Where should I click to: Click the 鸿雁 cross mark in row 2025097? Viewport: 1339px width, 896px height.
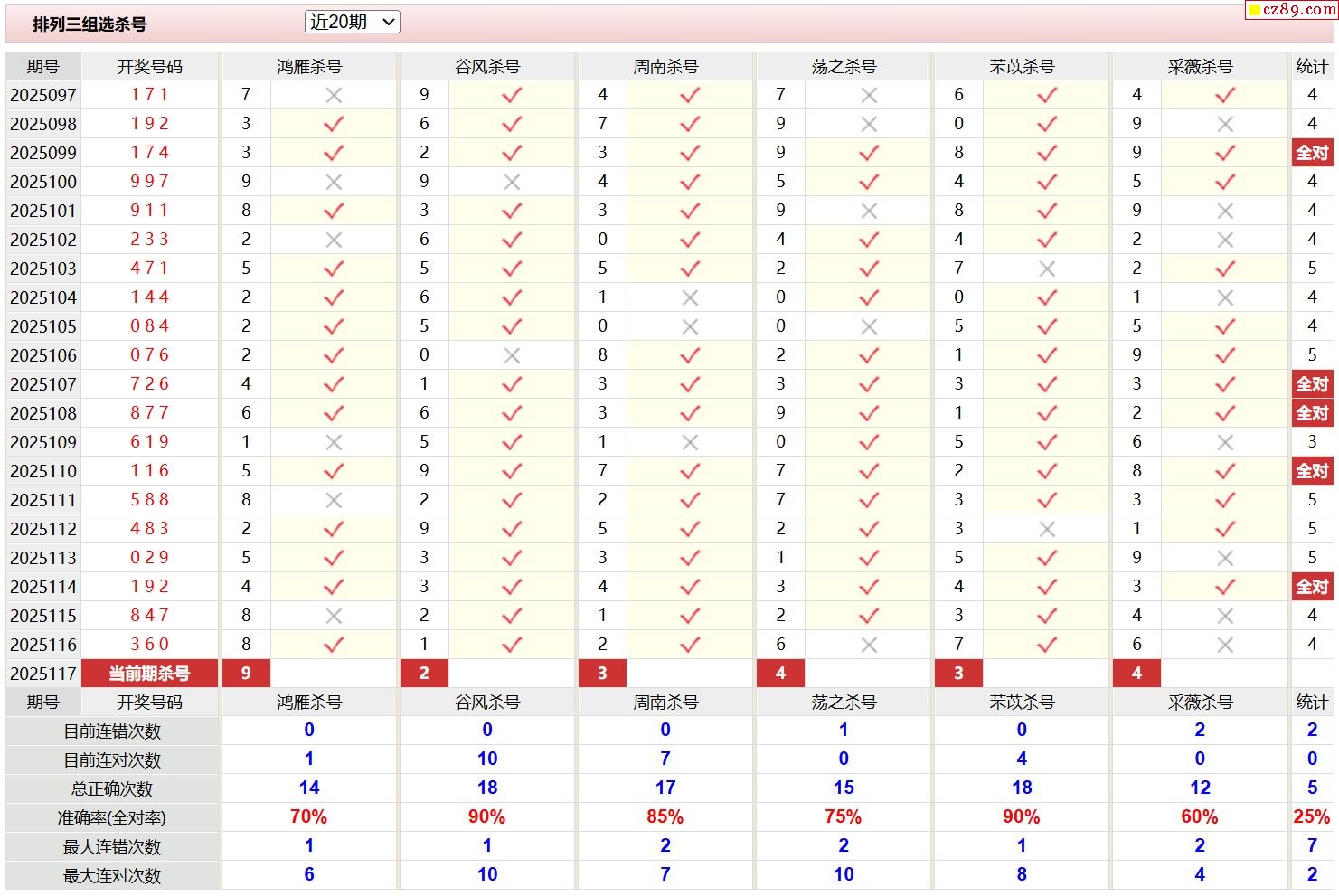tap(334, 95)
